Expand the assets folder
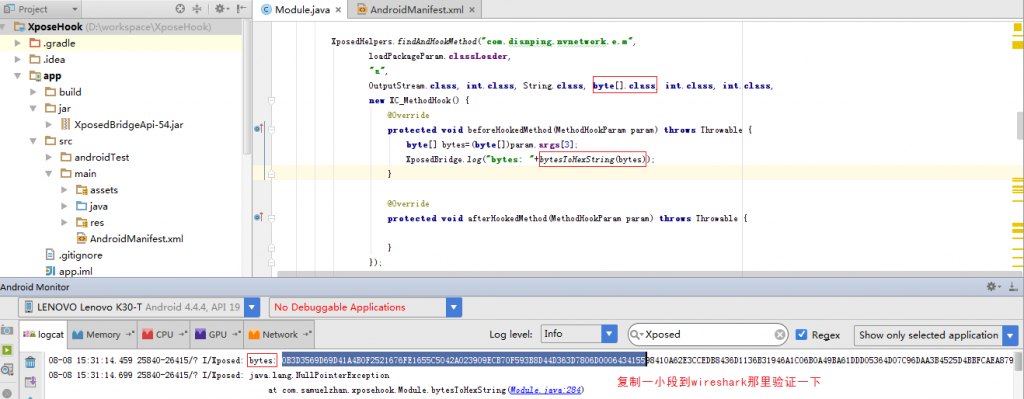The width and height of the screenshot is (1024, 399). (65, 190)
